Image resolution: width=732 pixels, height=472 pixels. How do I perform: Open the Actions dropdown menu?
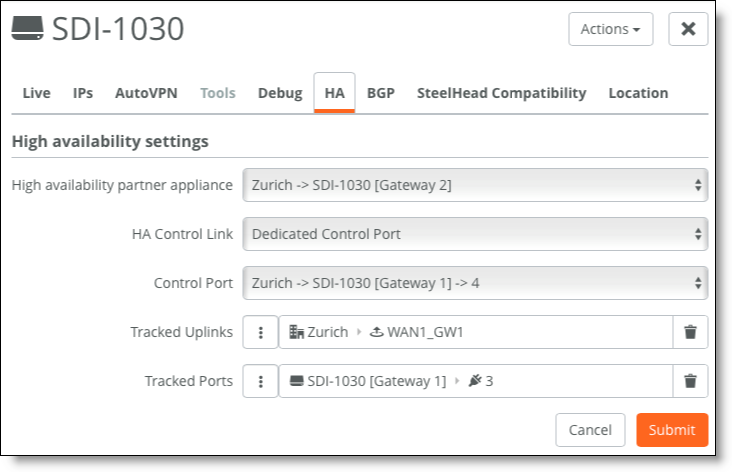610,29
